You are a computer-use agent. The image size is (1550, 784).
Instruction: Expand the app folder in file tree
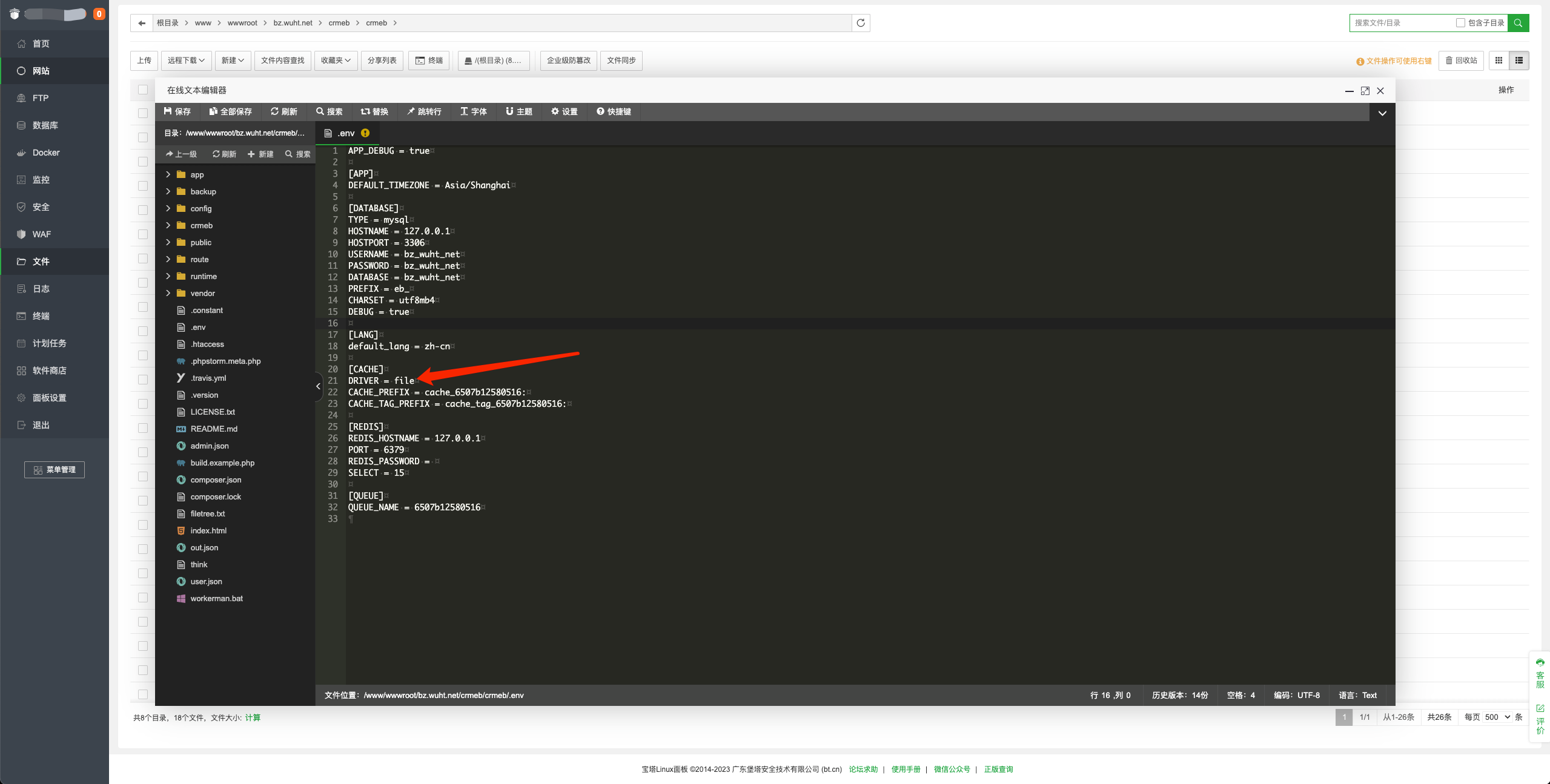[x=167, y=174]
